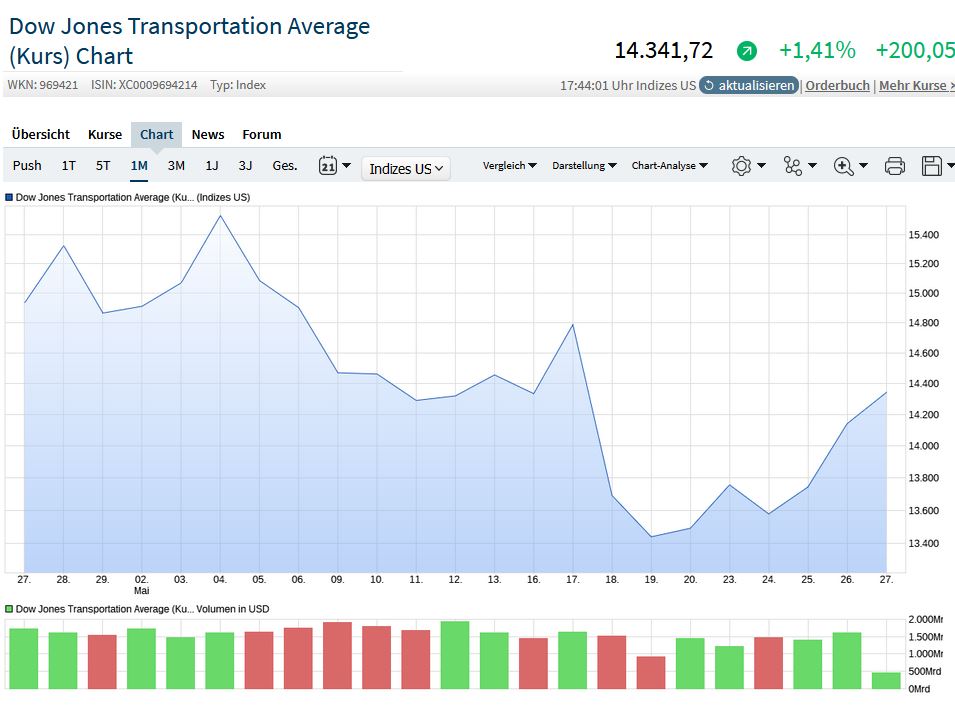Viewport: 955px width, 712px height.
Task: Save chart using the floppy disk icon
Action: coord(932,166)
